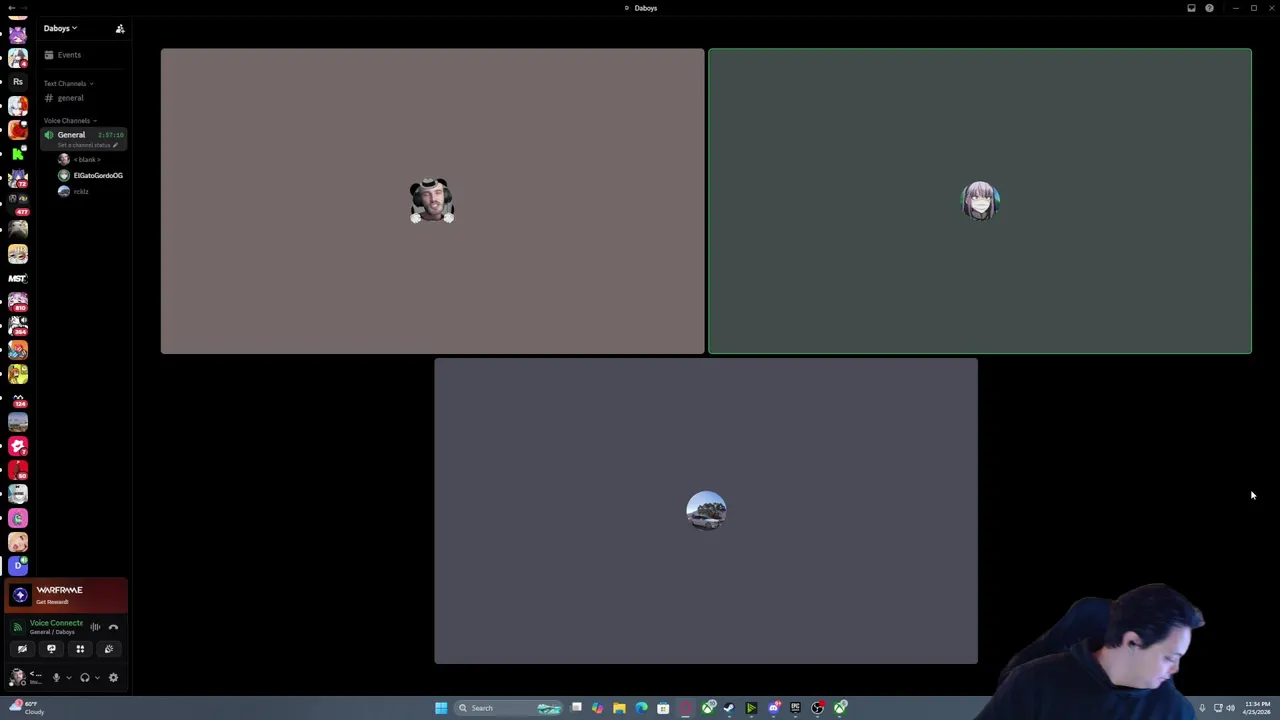Open the soundboard button
The width and height of the screenshot is (1280, 720).
[109, 649]
